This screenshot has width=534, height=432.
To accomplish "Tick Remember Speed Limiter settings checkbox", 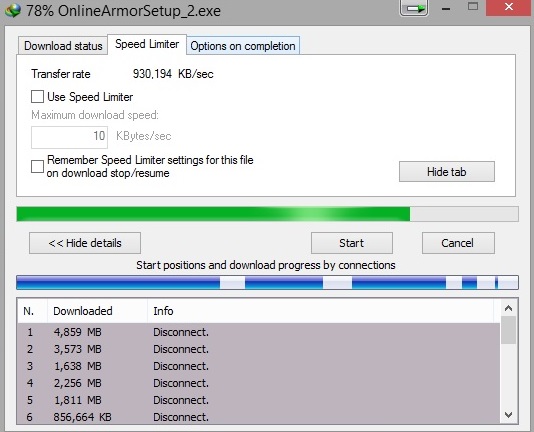I will pyautogui.click(x=37, y=167).
